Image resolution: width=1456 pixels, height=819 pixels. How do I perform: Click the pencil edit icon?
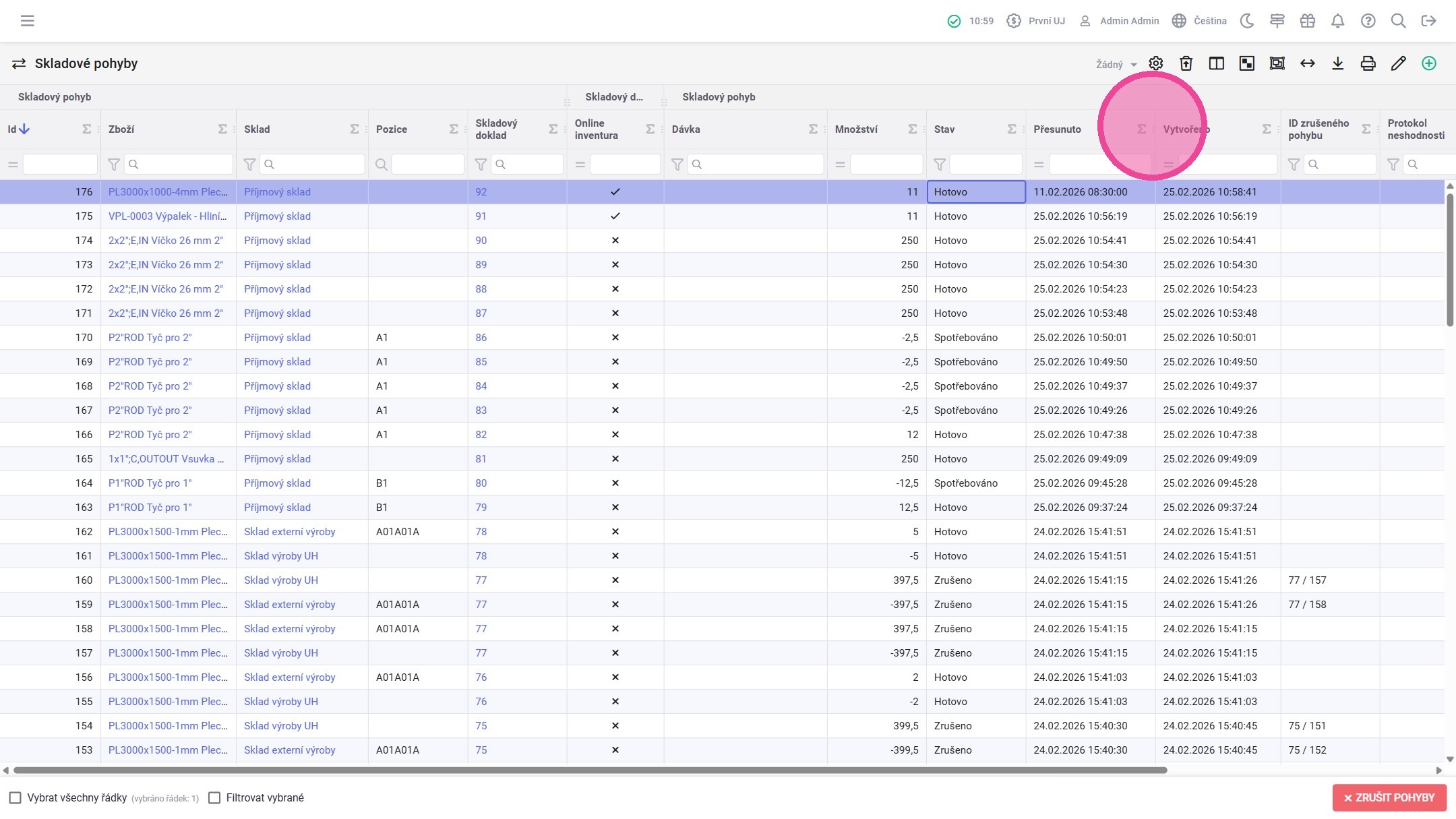pos(1398,63)
